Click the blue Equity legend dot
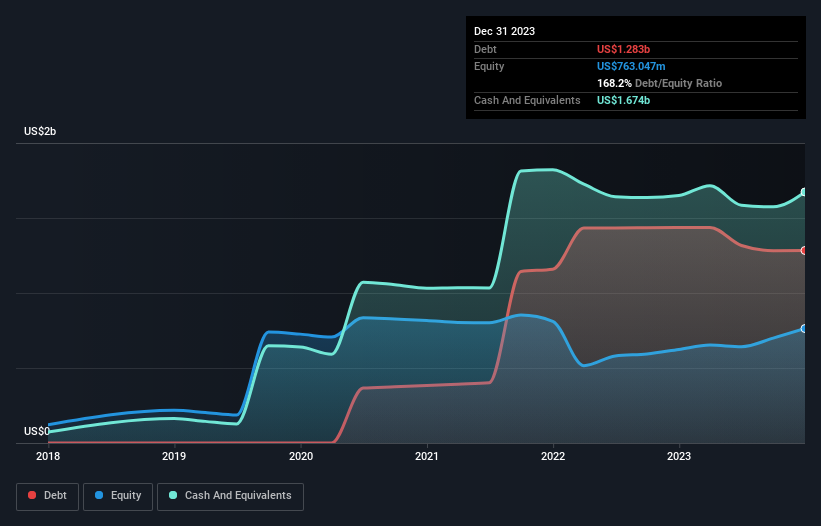The width and height of the screenshot is (821, 526). click(99, 495)
